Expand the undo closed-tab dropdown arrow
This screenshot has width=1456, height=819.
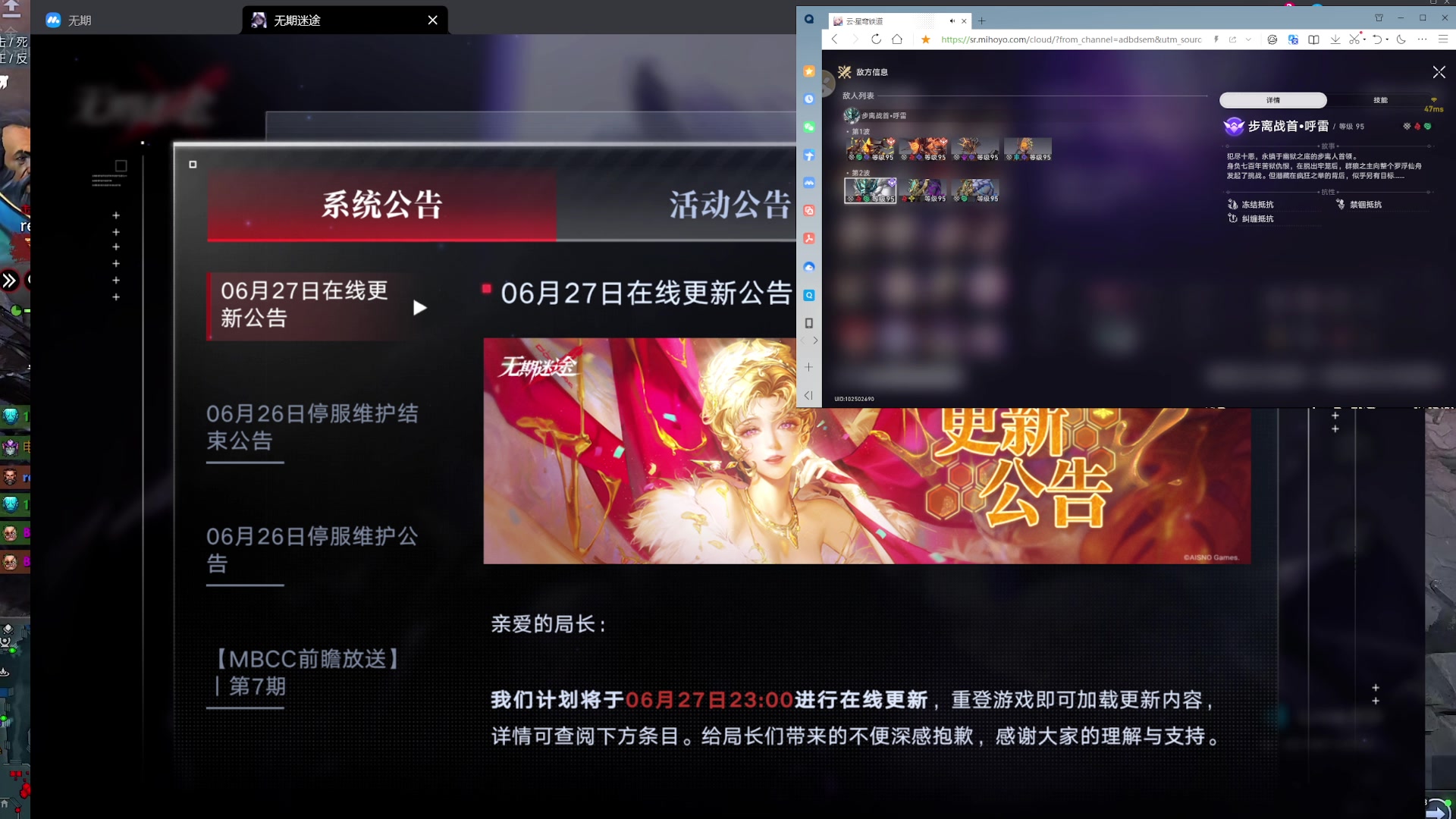1388,40
